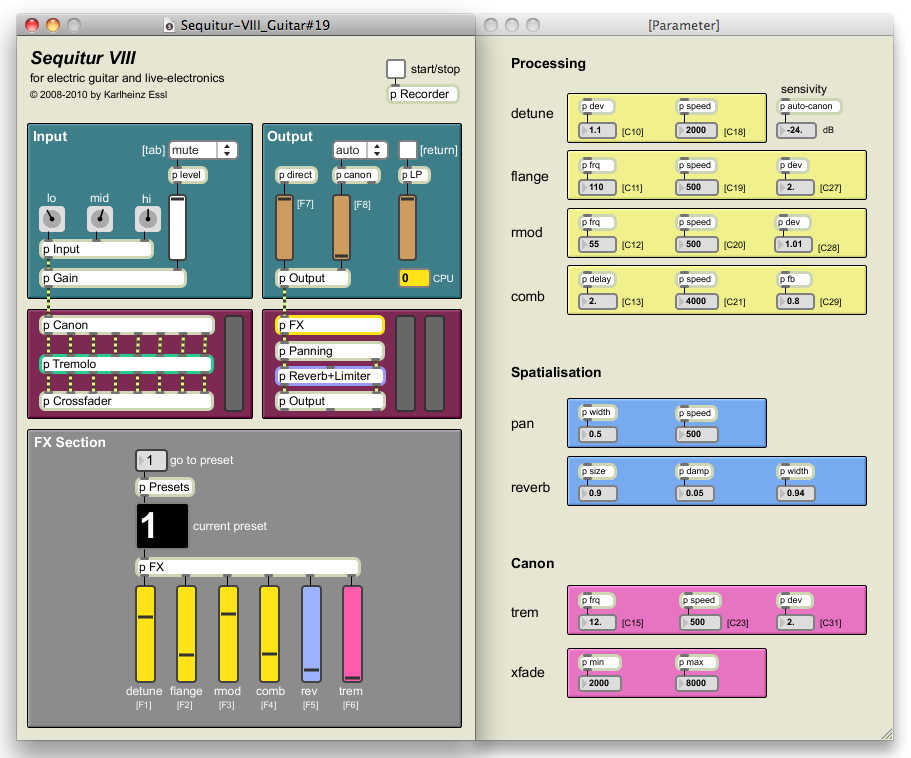Image resolution: width=911 pixels, height=758 pixels.
Task: Click the flange dev number box [C27]
Action: [795, 188]
